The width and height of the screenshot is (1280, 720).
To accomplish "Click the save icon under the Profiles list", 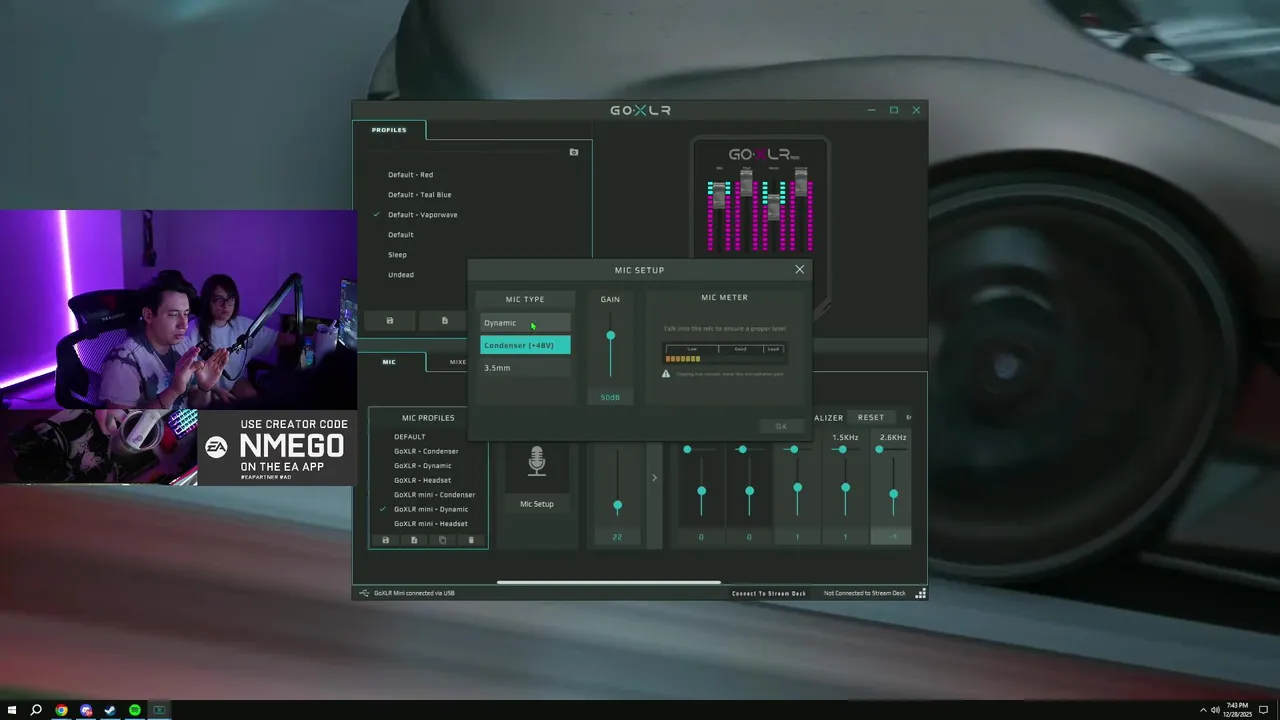I will (390, 321).
